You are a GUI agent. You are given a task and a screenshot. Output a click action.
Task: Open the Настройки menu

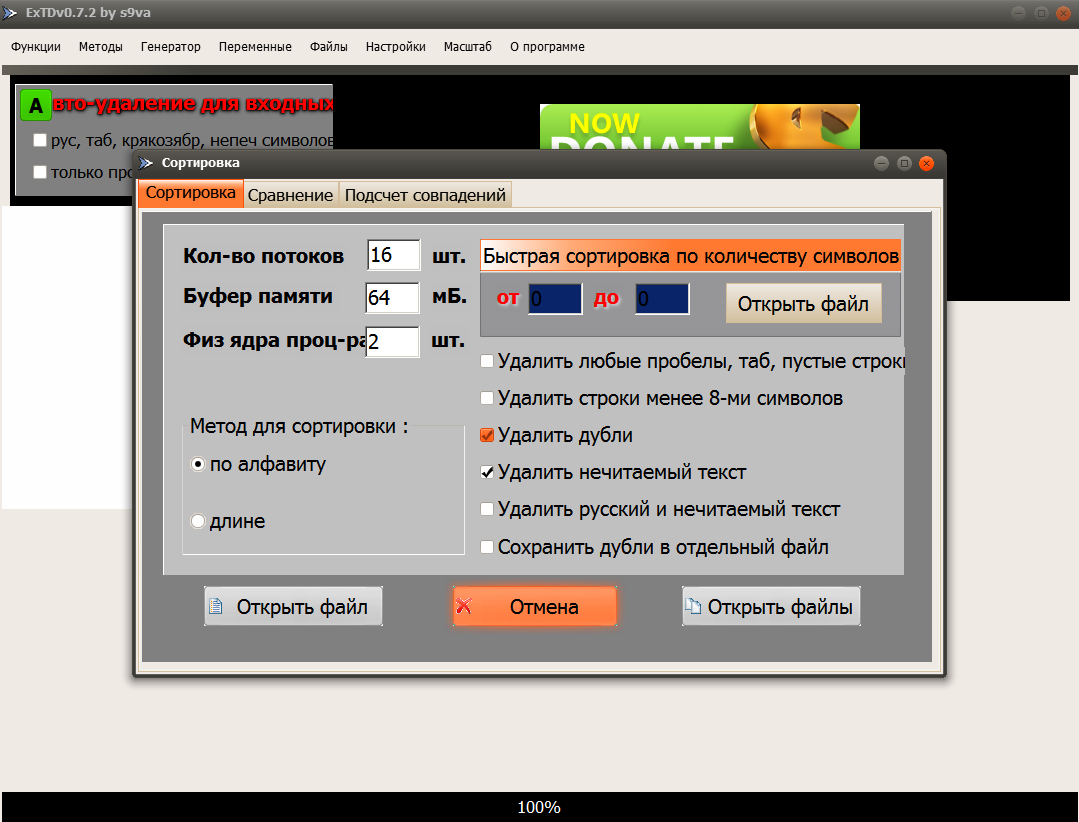click(x=395, y=47)
